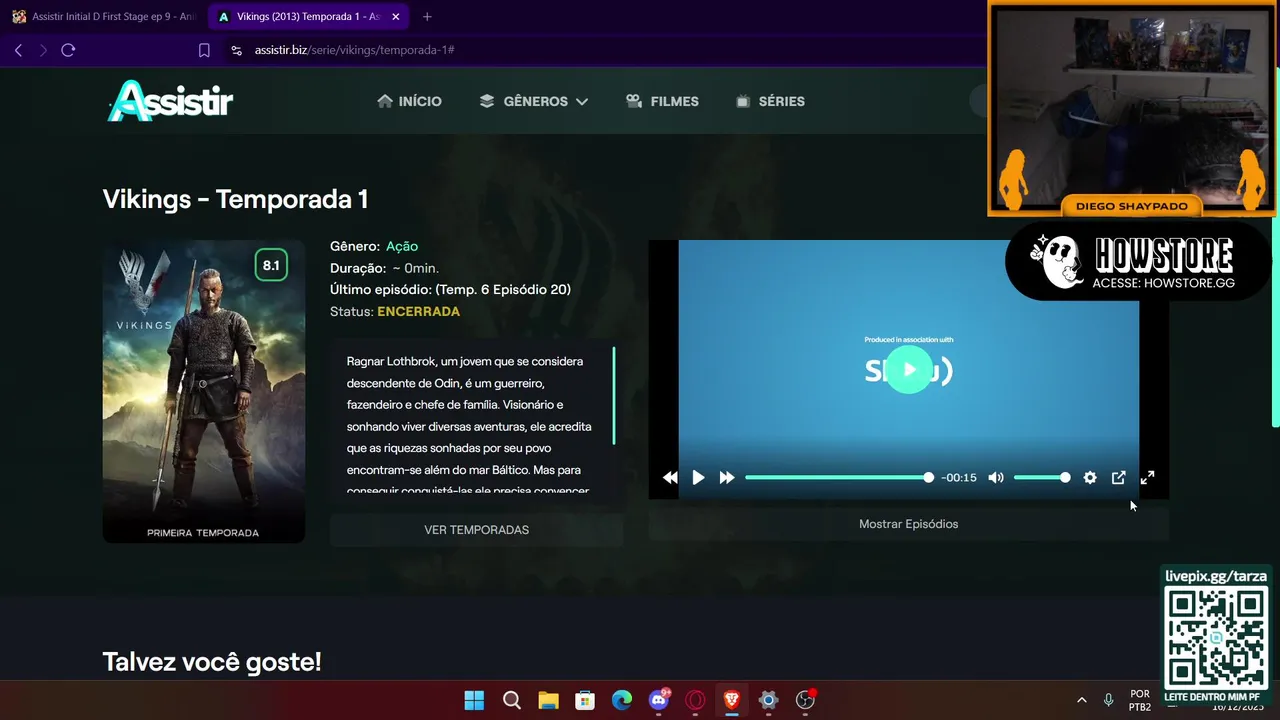Go to the FILMES section
Screen dimensions: 1280x720
tap(662, 101)
